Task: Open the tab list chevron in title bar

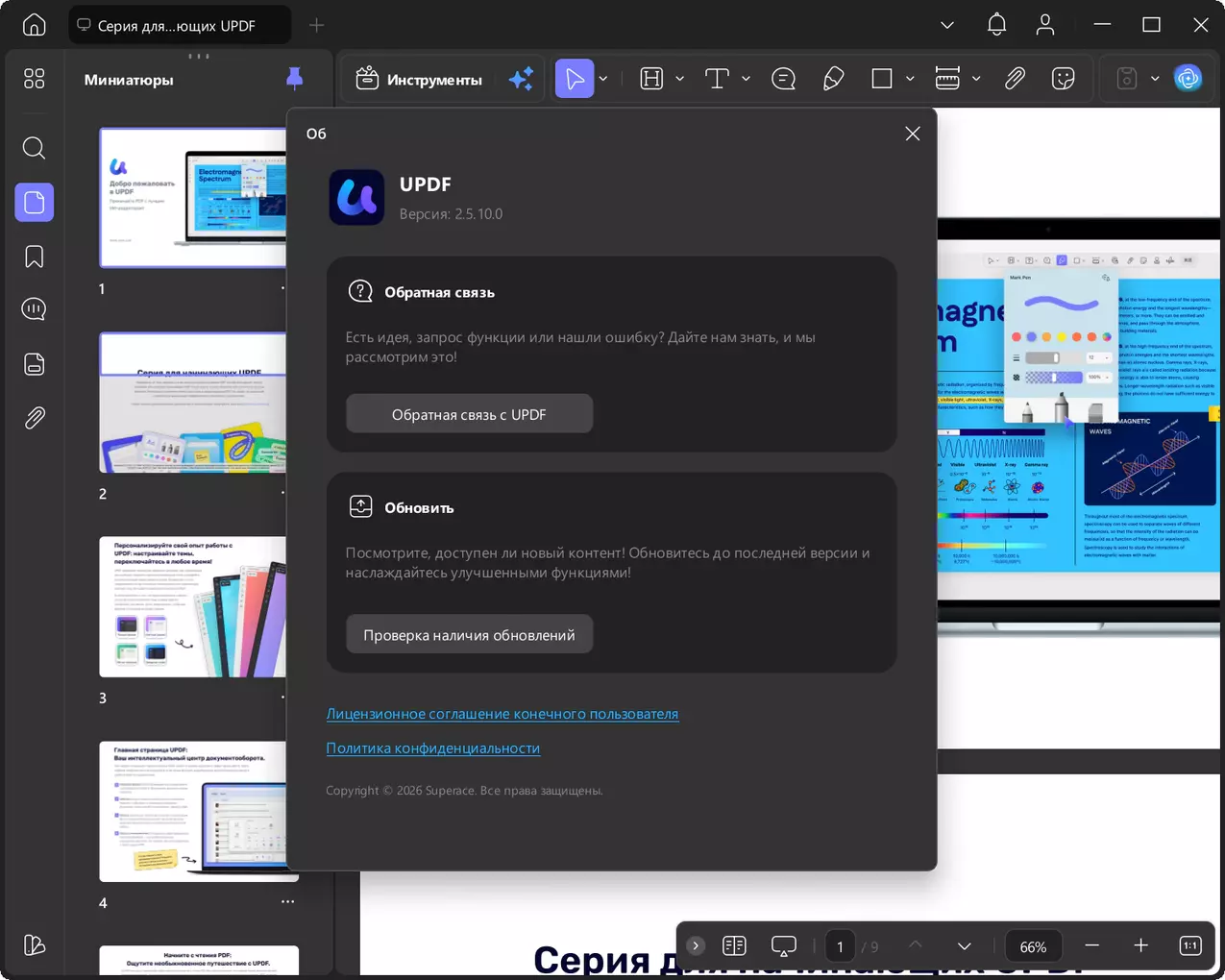Action: point(947,25)
